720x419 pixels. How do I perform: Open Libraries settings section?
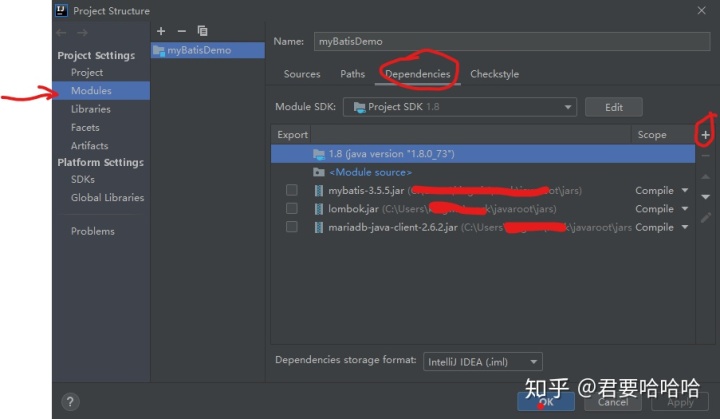pyautogui.click(x=90, y=109)
